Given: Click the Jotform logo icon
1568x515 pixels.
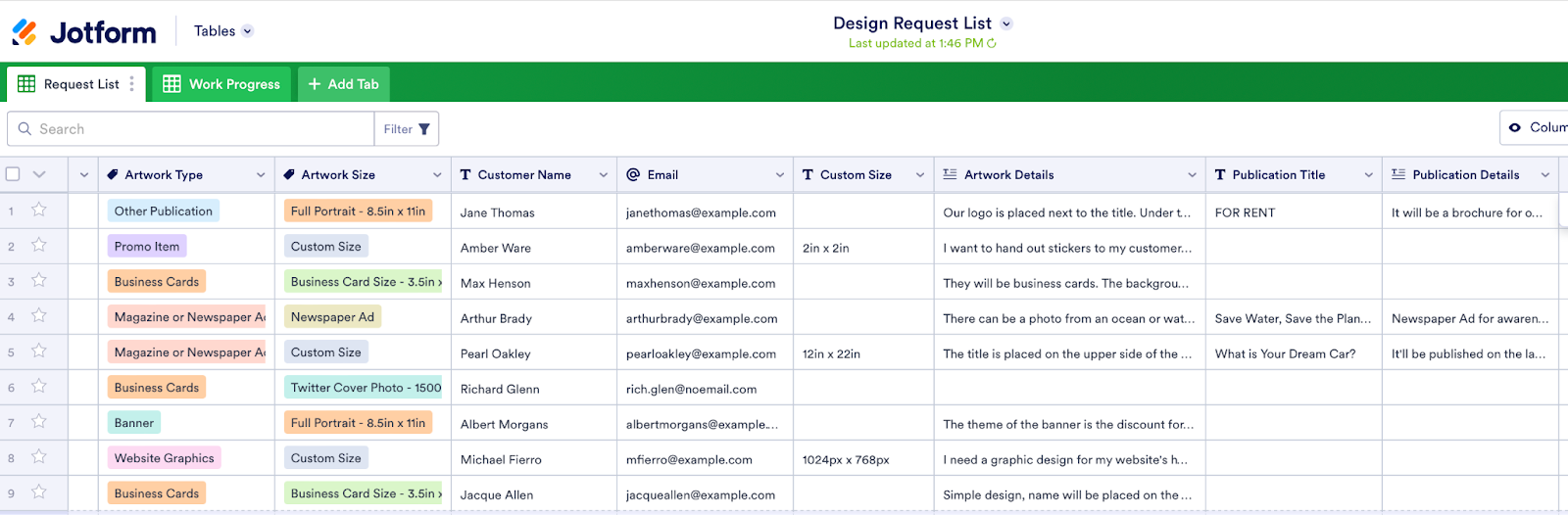Looking at the screenshot, I should point(24,32).
